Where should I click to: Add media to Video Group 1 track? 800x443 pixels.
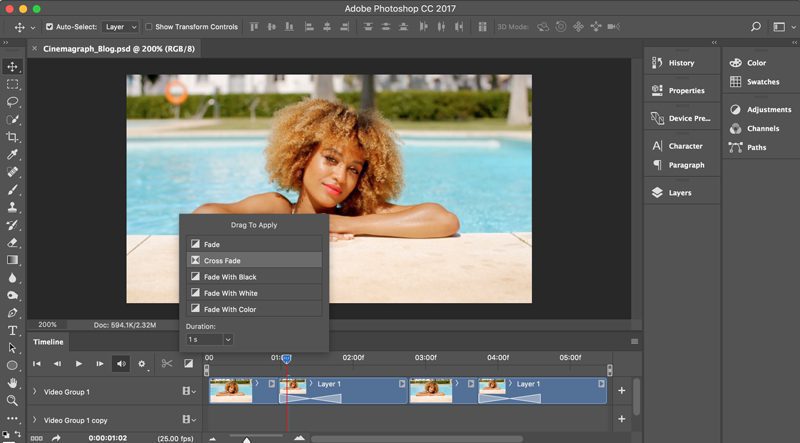(x=621, y=390)
